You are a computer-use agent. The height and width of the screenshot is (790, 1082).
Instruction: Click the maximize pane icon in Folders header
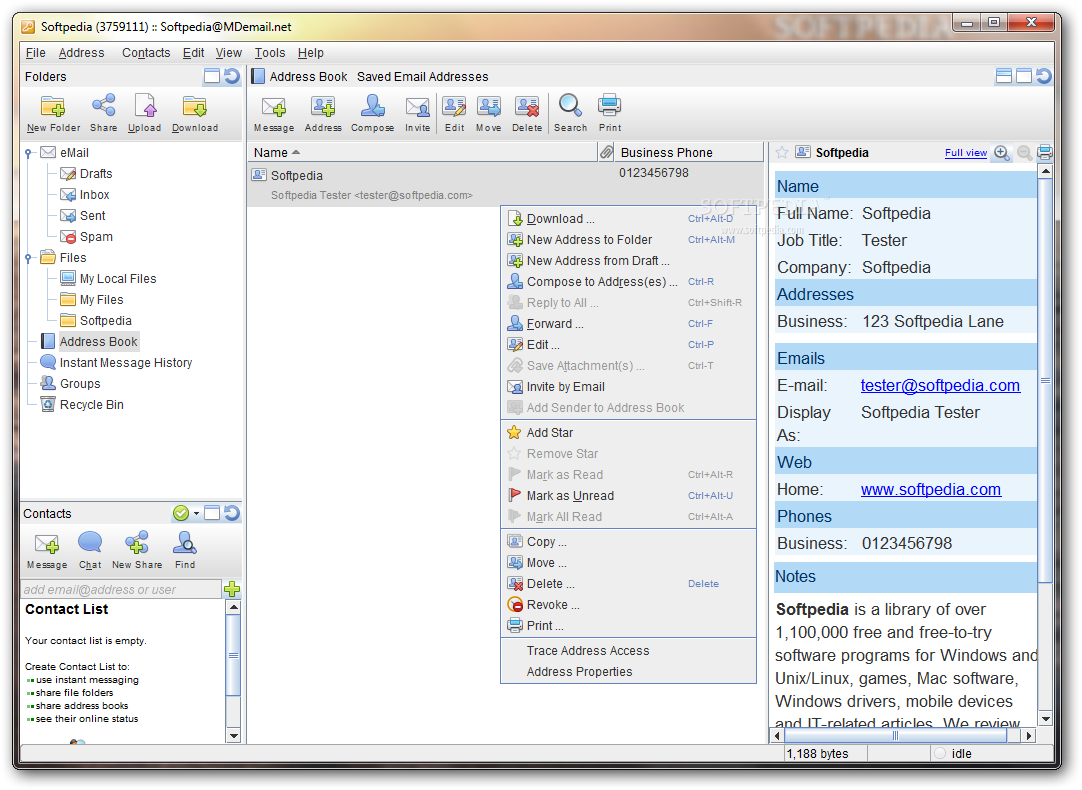point(212,76)
